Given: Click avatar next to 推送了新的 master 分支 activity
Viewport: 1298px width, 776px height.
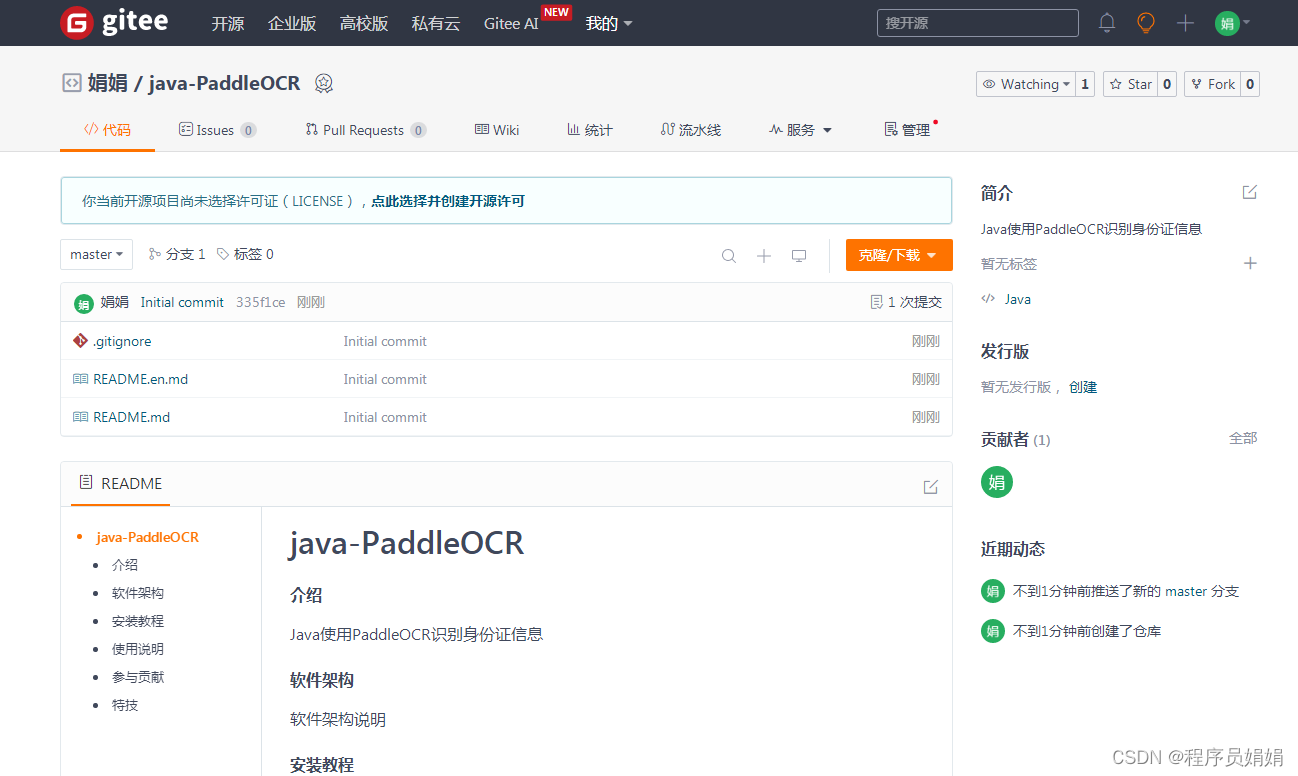Looking at the screenshot, I should point(992,591).
